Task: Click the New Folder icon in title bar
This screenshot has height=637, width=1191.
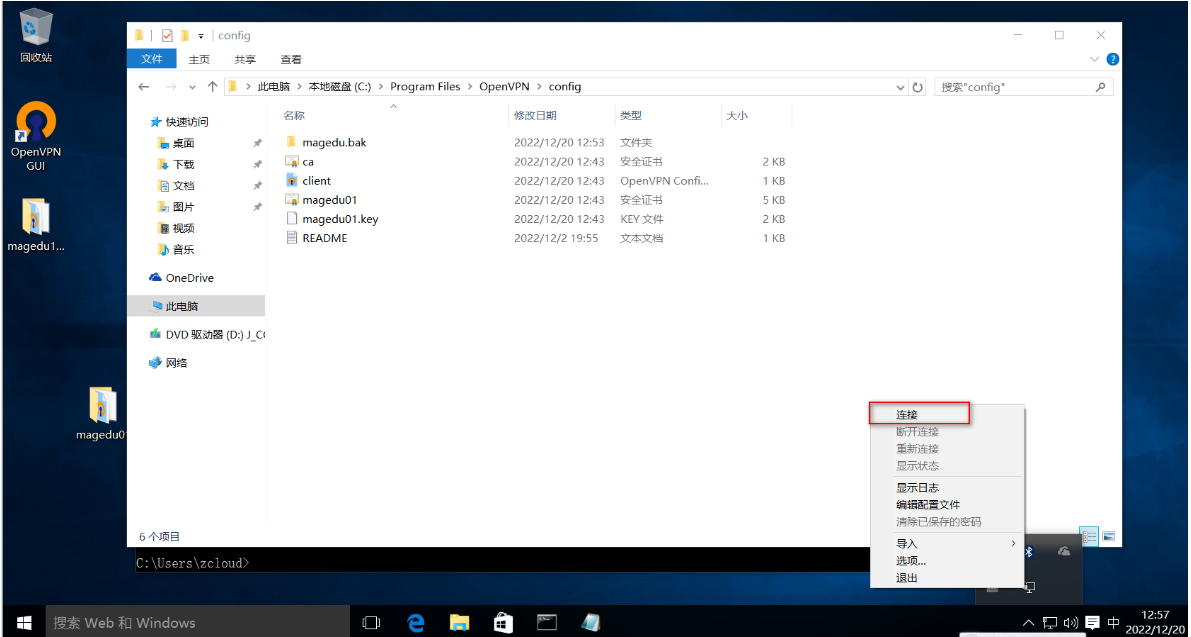Action: 185,36
